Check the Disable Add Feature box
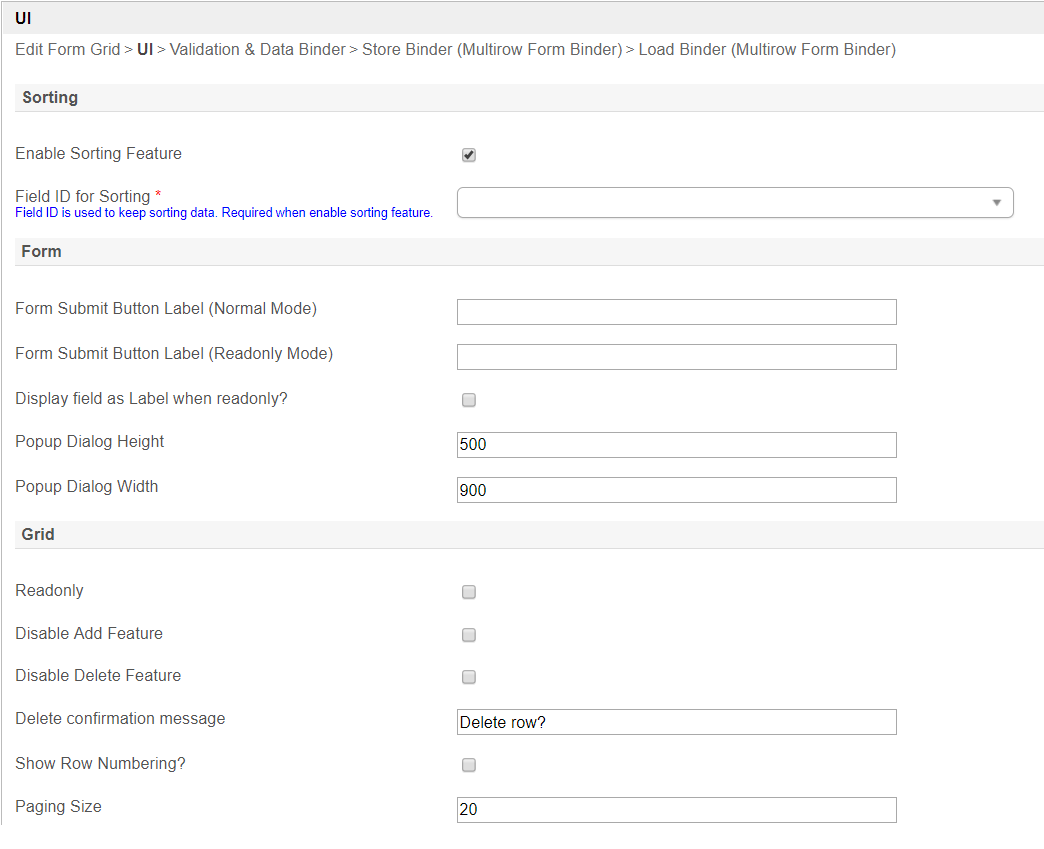This screenshot has width=1044, height=849. click(x=469, y=635)
